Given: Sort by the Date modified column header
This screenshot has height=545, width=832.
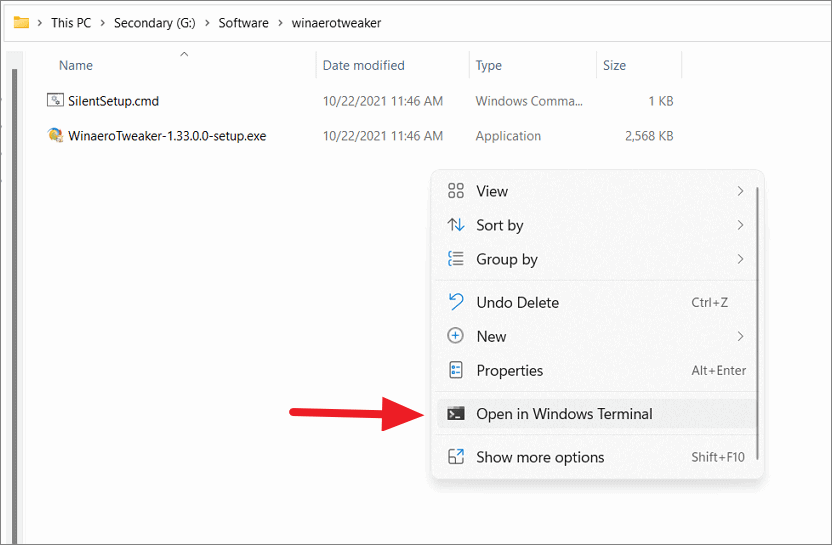Looking at the screenshot, I should click(363, 65).
